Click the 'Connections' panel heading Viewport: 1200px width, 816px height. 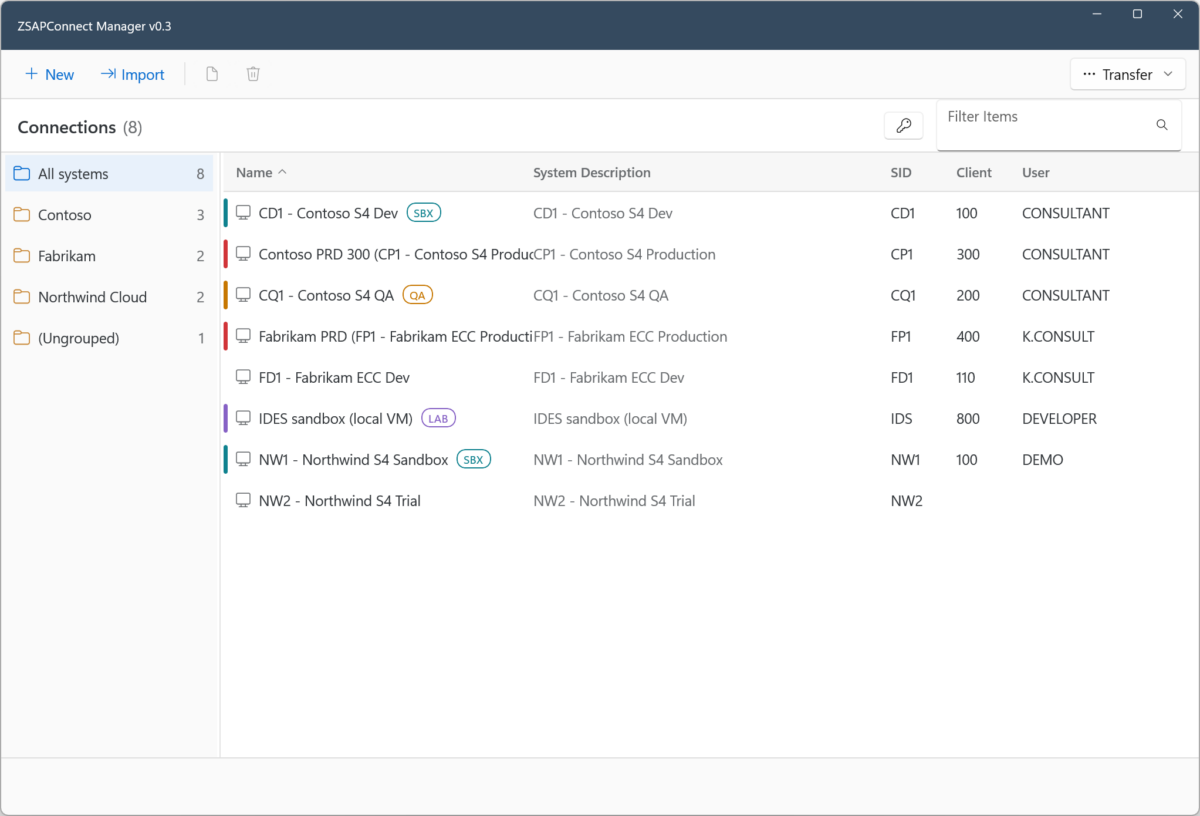pos(67,127)
